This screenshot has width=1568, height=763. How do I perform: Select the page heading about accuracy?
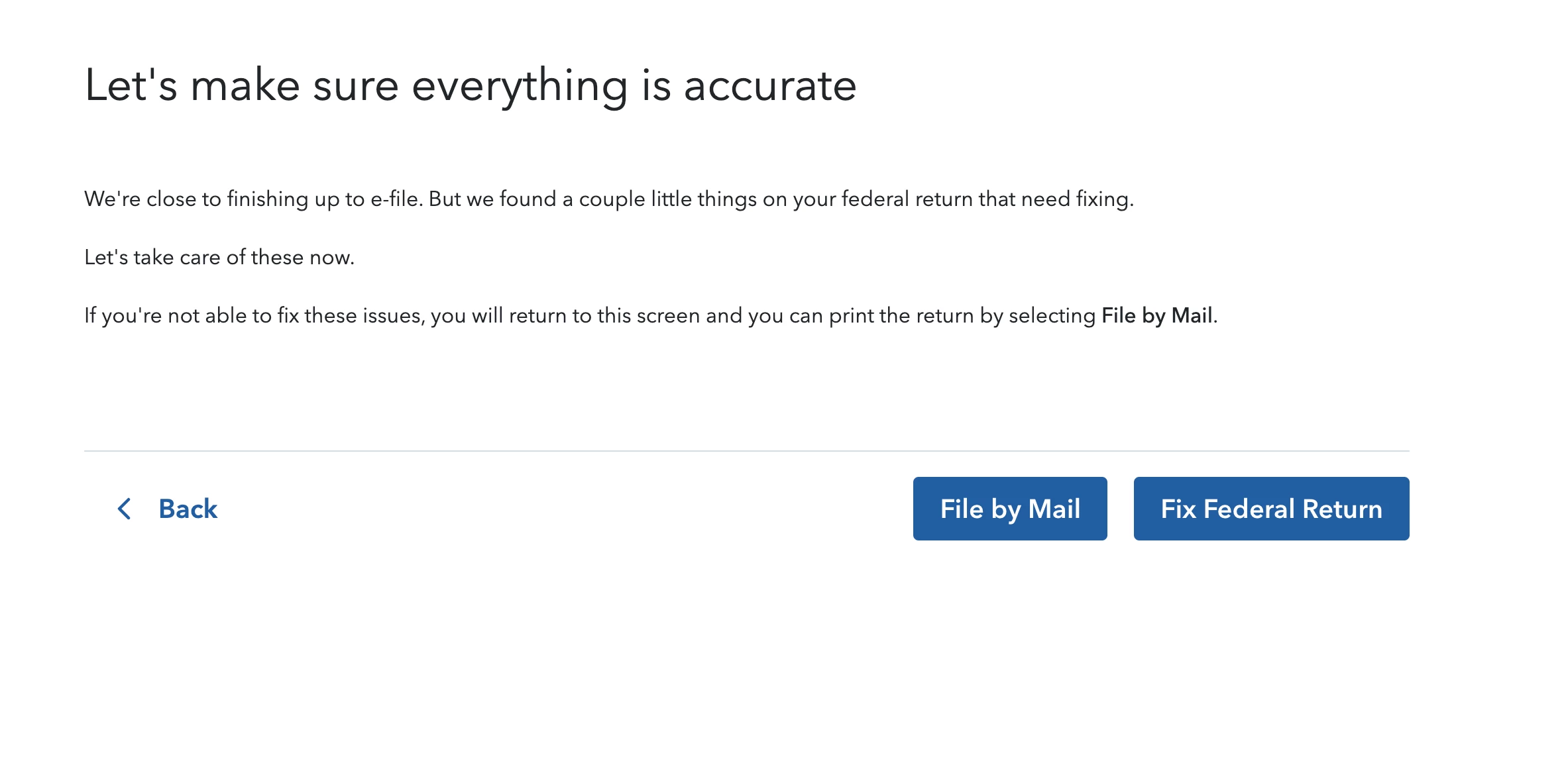[x=471, y=86]
